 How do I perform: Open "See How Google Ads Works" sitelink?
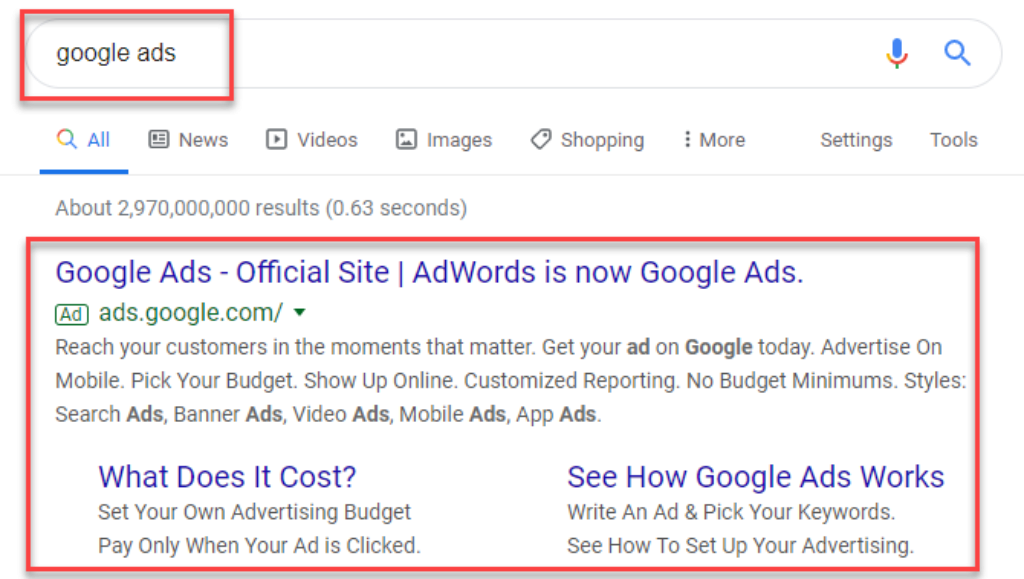(755, 476)
